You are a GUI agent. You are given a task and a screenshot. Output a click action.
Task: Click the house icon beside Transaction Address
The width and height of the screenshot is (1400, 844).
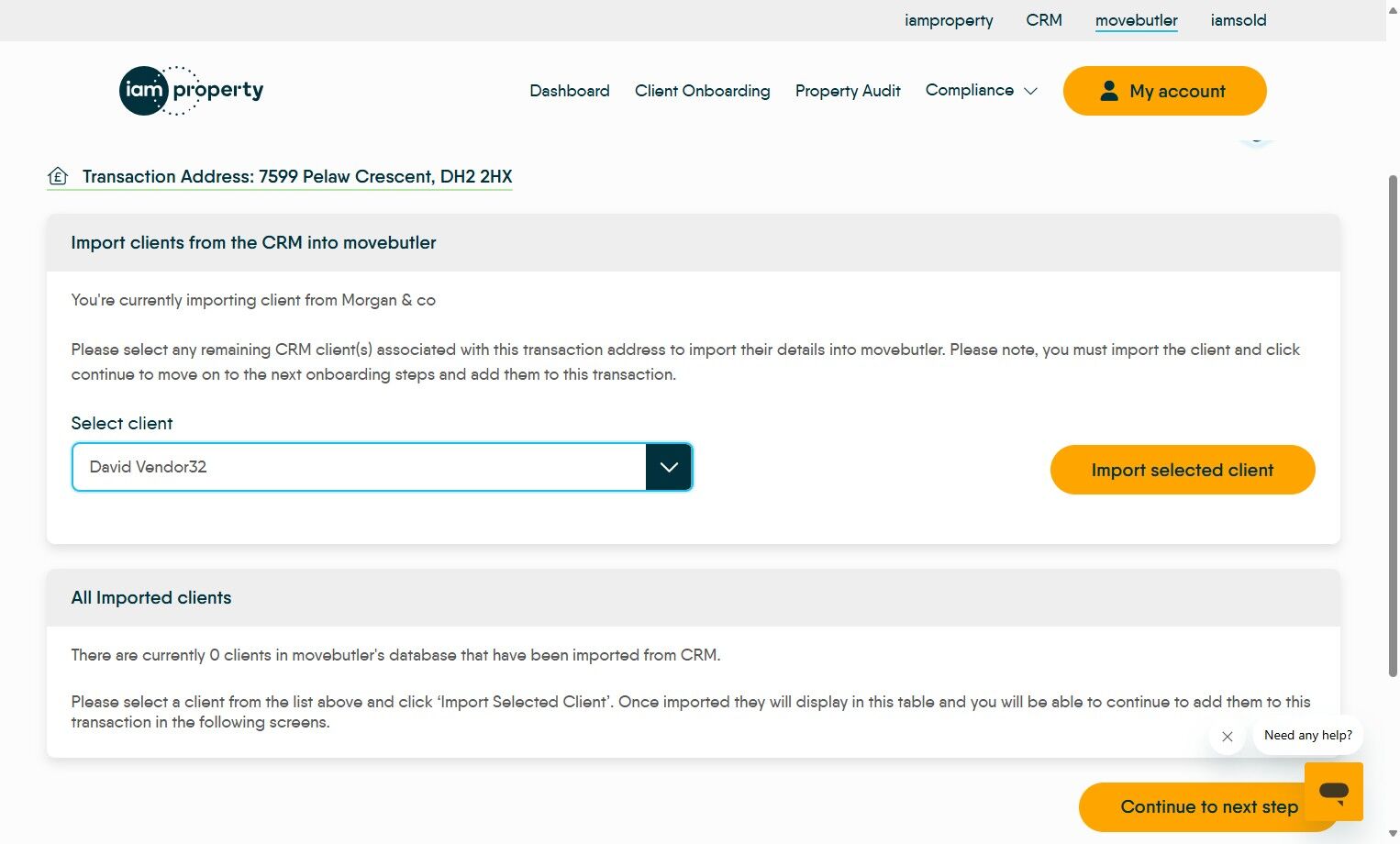tap(58, 176)
